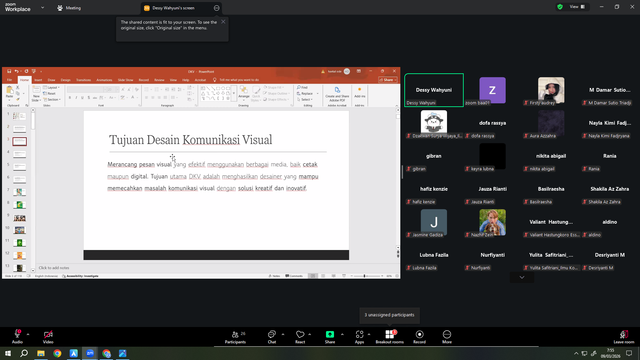Screen dimensions: 640x360
Task: Select Dessy Wahyuni participant tile
Action: coord(434,90)
